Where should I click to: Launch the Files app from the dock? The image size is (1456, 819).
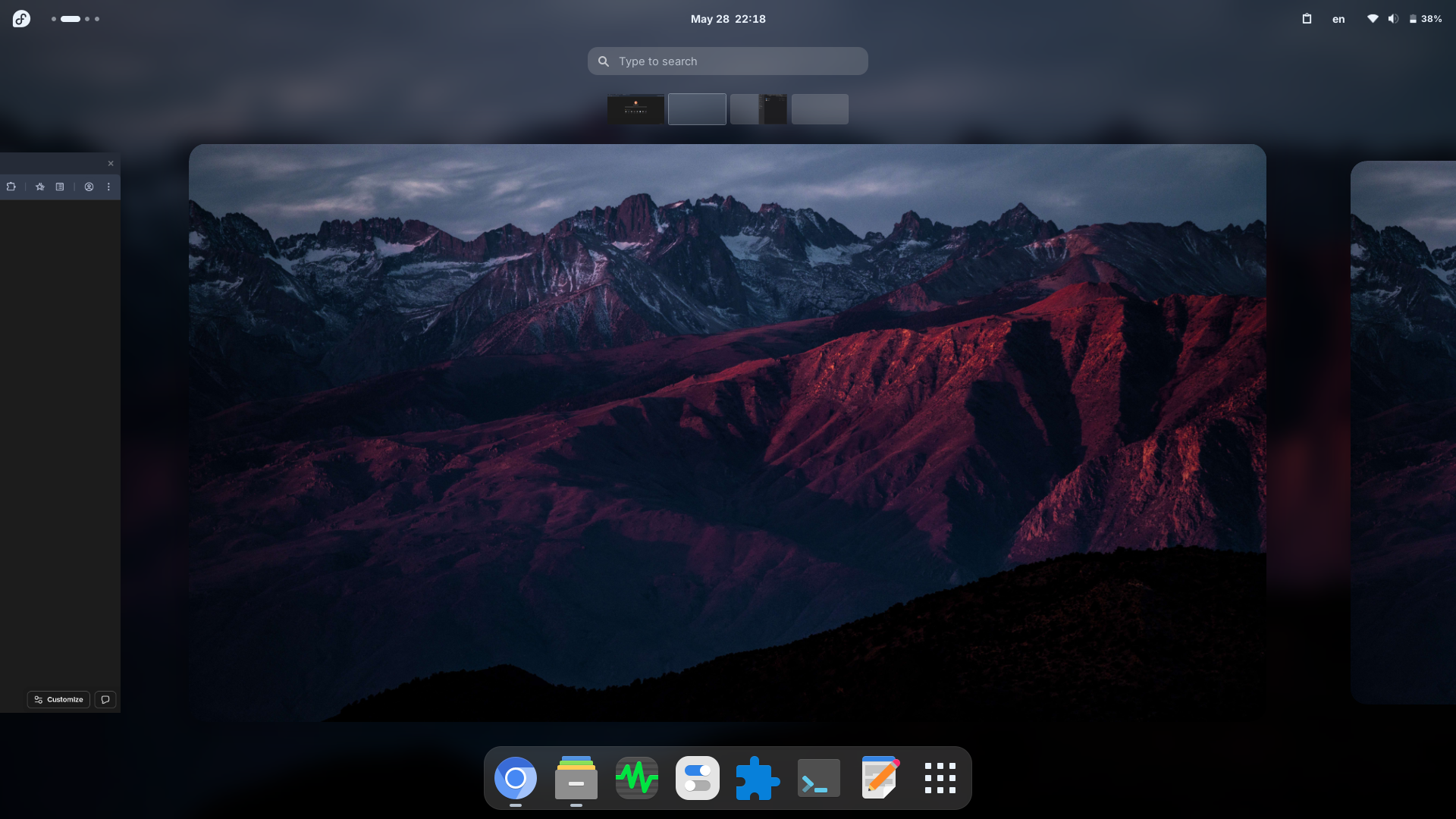coord(576,777)
